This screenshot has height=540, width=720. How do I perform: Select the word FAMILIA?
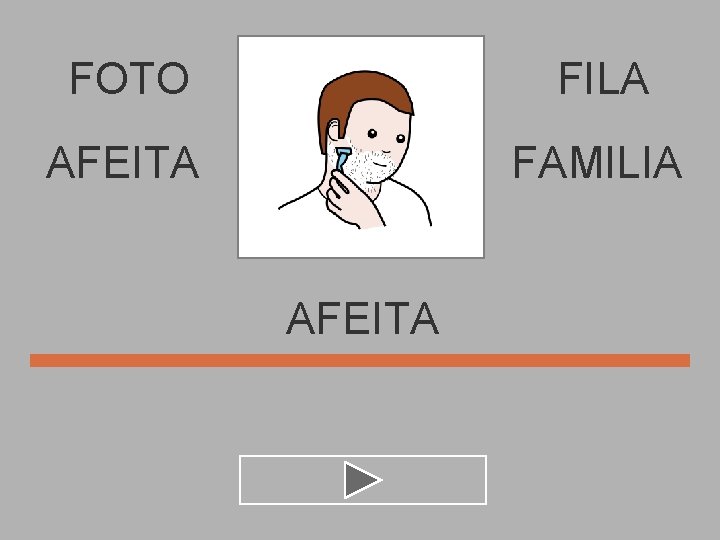pos(597,162)
